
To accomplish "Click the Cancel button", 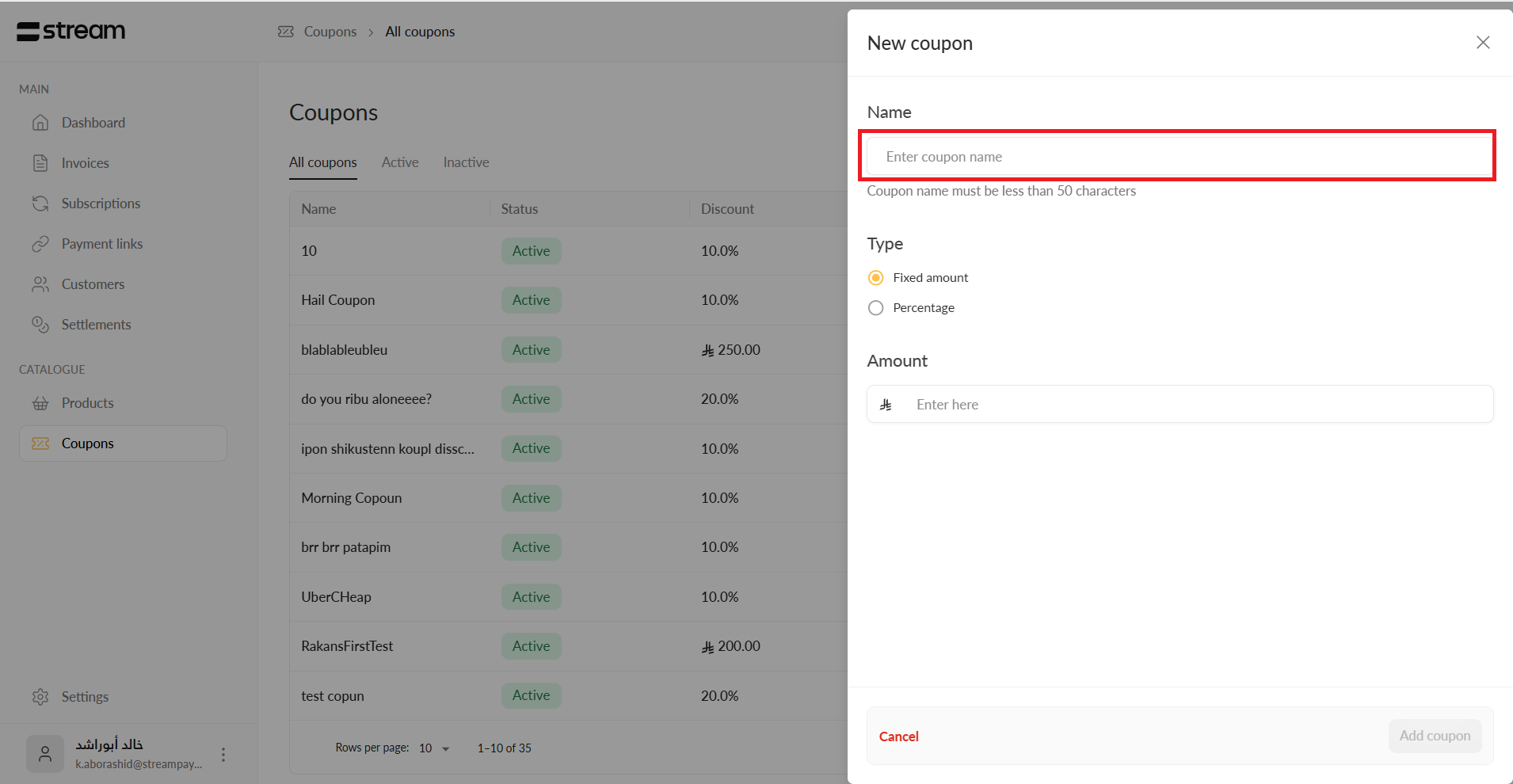I will (898, 736).
